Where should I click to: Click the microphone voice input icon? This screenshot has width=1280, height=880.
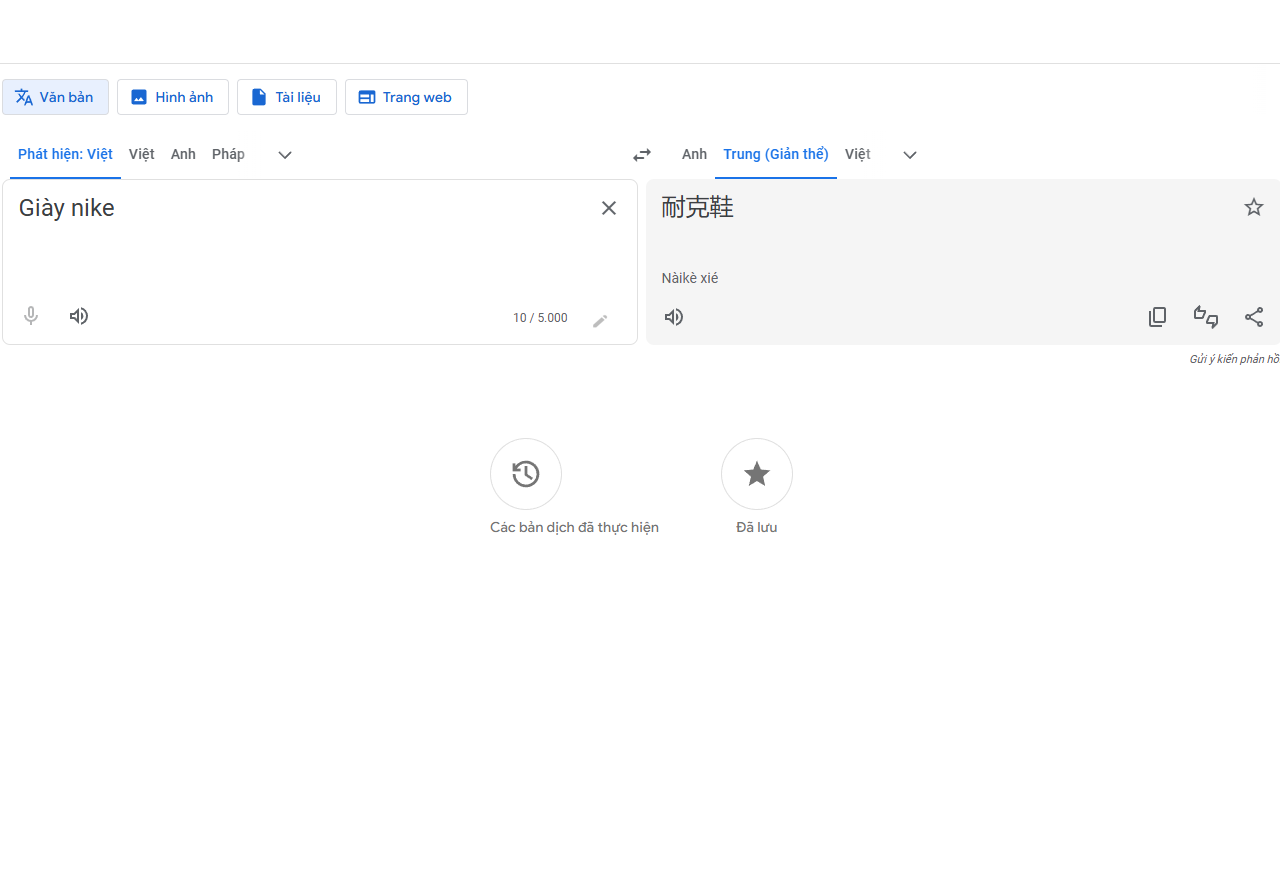pyautogui.click(x=31, y=316)
